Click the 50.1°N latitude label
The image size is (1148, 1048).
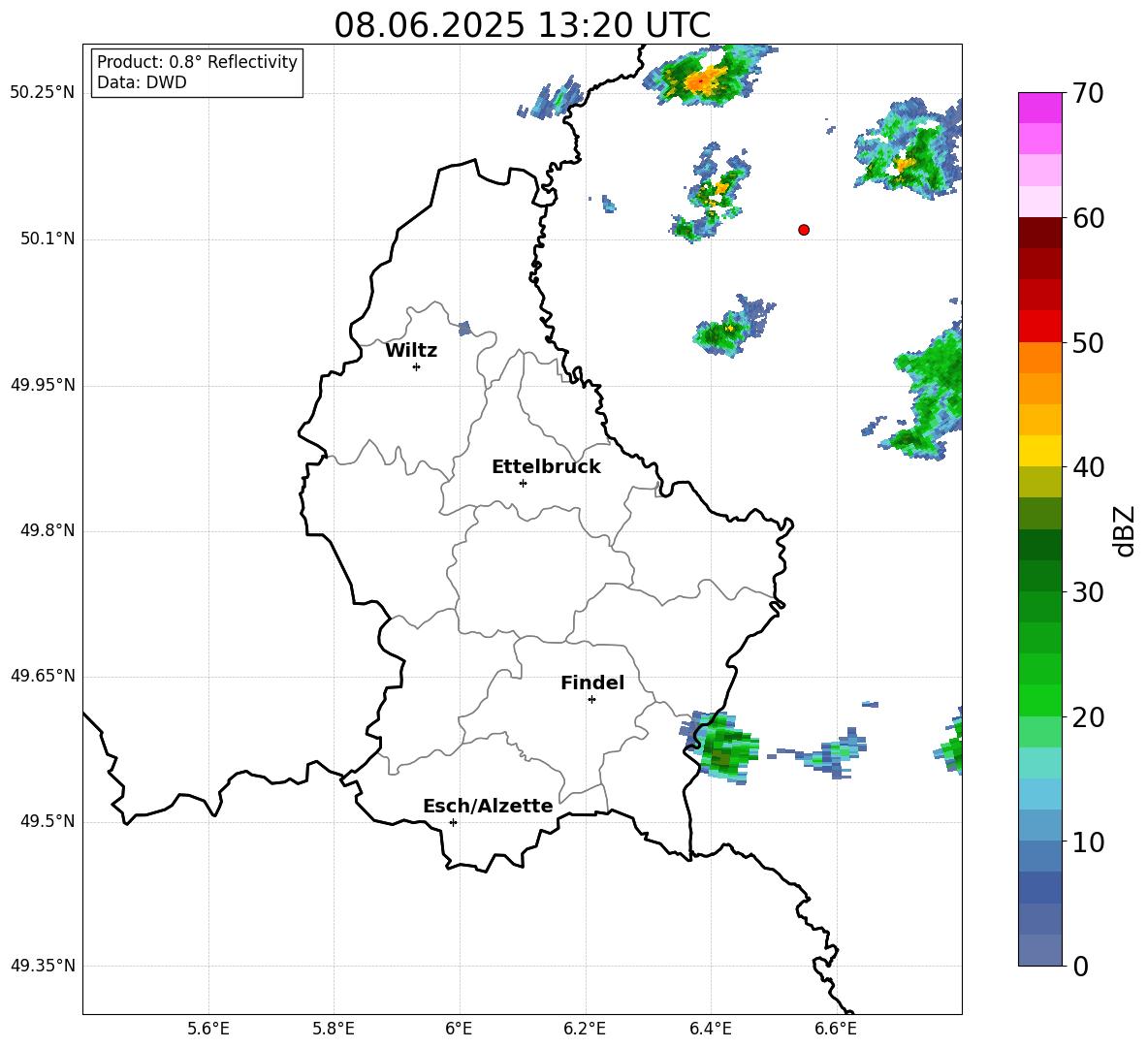click(x=48, y=238)
